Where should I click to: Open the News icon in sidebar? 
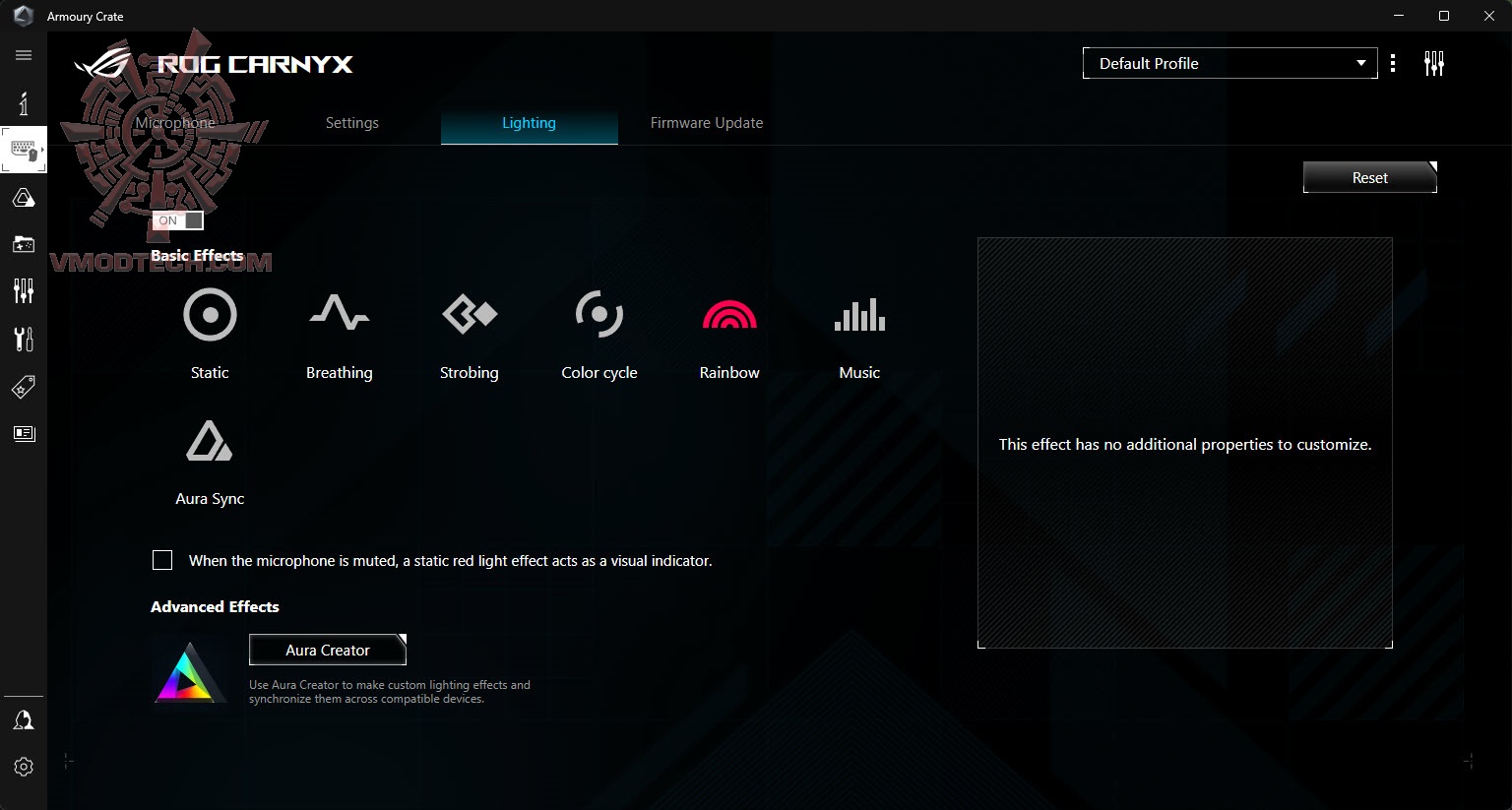click(24, 433)
